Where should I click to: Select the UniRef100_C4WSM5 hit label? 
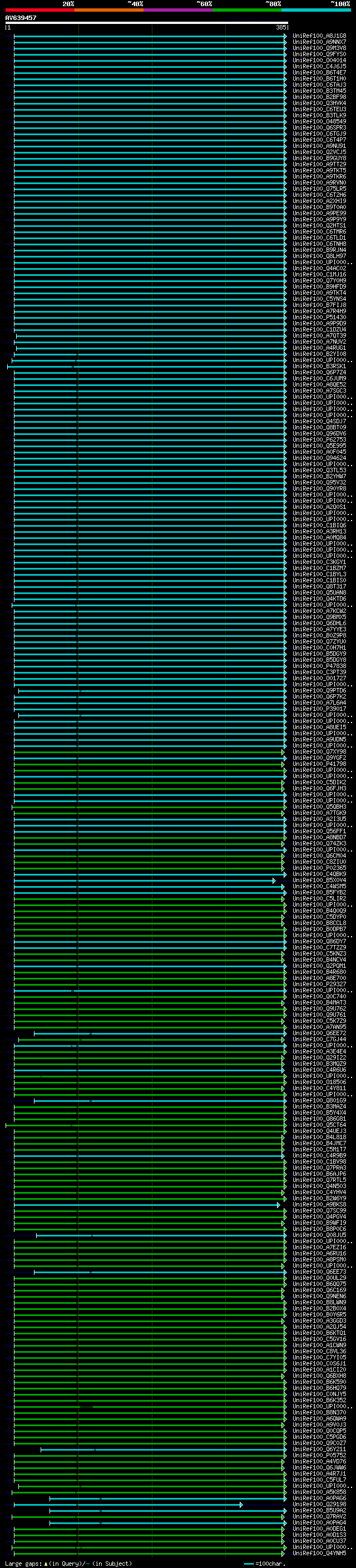[319, 886]
